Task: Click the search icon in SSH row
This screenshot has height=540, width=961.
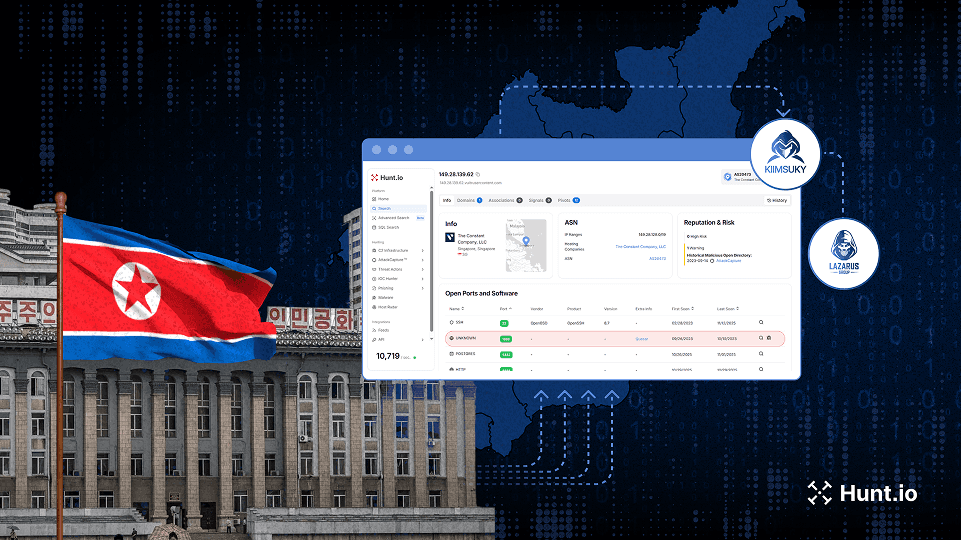Action: click(x=761, y=322)
